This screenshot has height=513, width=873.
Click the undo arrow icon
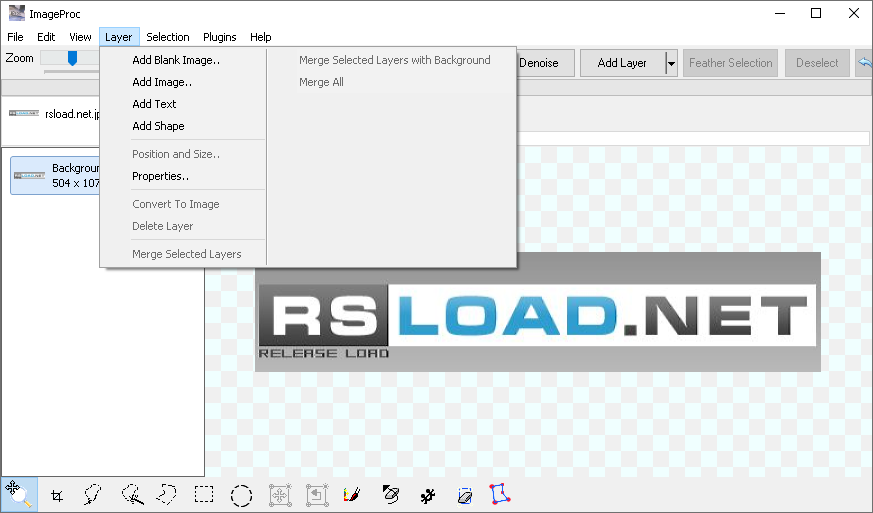[x=865, y=63]
